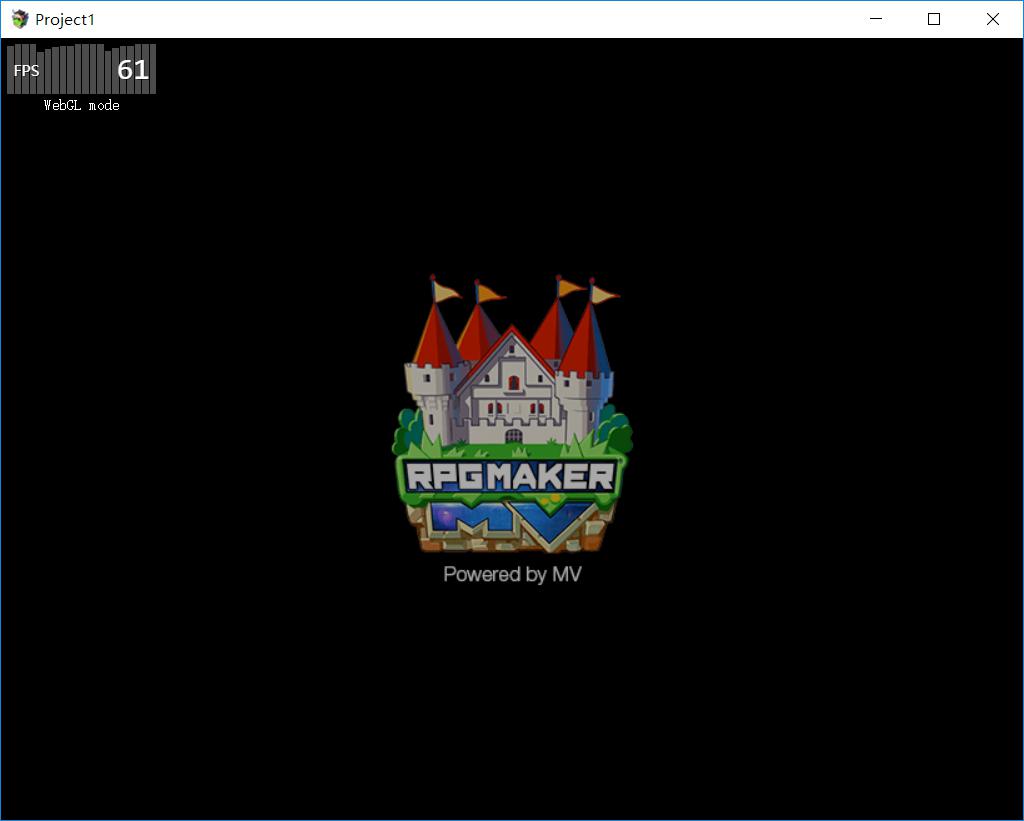Image resolution: width=1024 pixels, height=821 pixels.
Task: Close the Project1 window
Action: [x=993, y=19]
